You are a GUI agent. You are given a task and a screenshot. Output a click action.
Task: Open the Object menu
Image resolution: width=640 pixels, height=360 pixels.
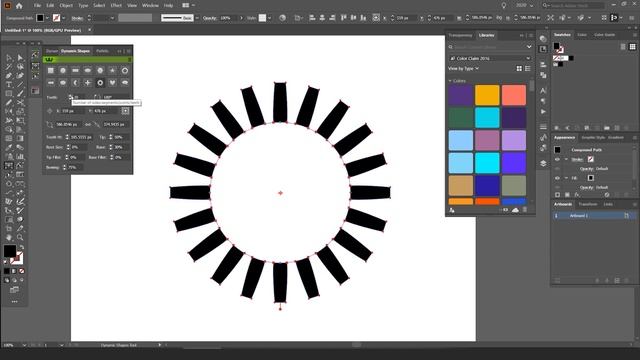click(x=66, y=6)
